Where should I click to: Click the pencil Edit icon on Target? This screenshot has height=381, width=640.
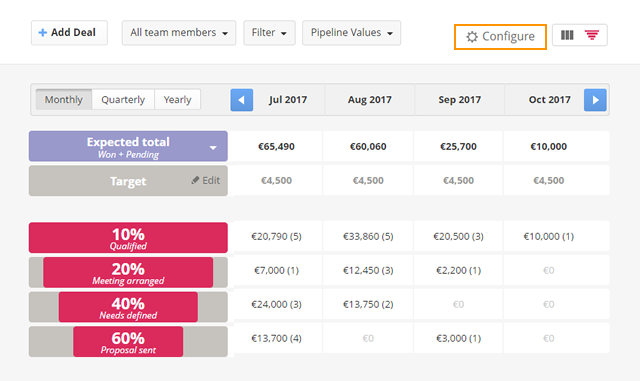pyautogui.click(x=196, y=180)
